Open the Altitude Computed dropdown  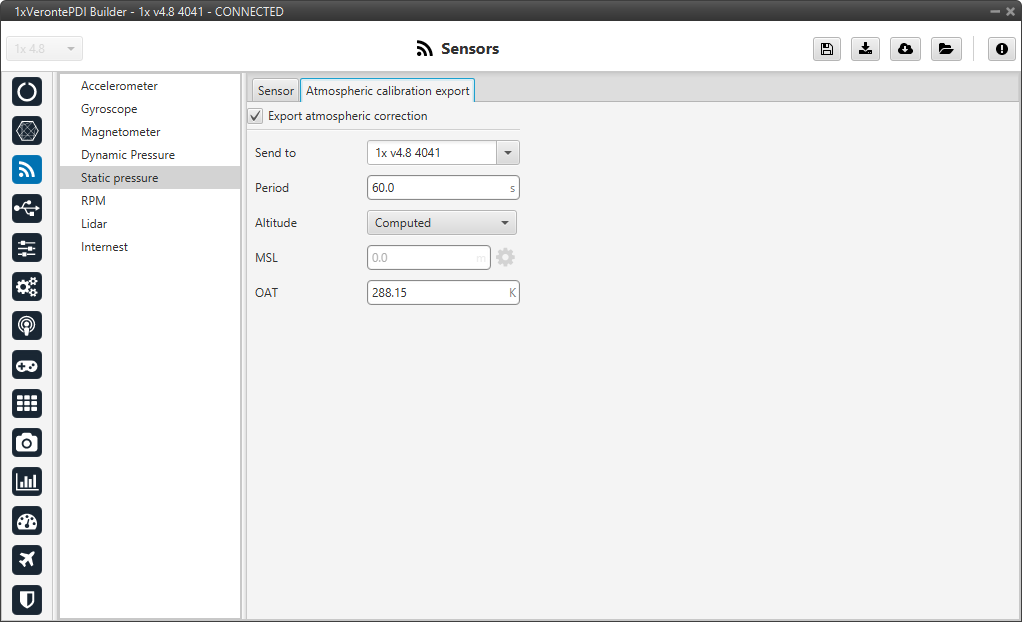[441, 223]
